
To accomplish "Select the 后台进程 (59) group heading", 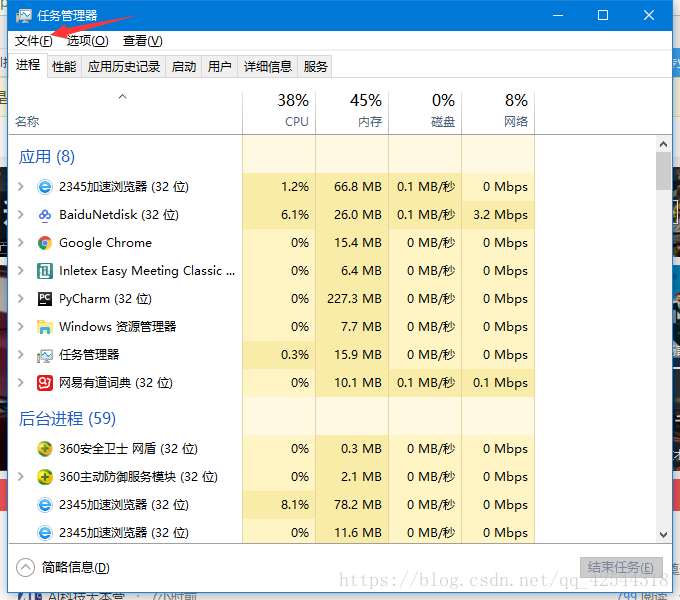I will tap(67, 419).
